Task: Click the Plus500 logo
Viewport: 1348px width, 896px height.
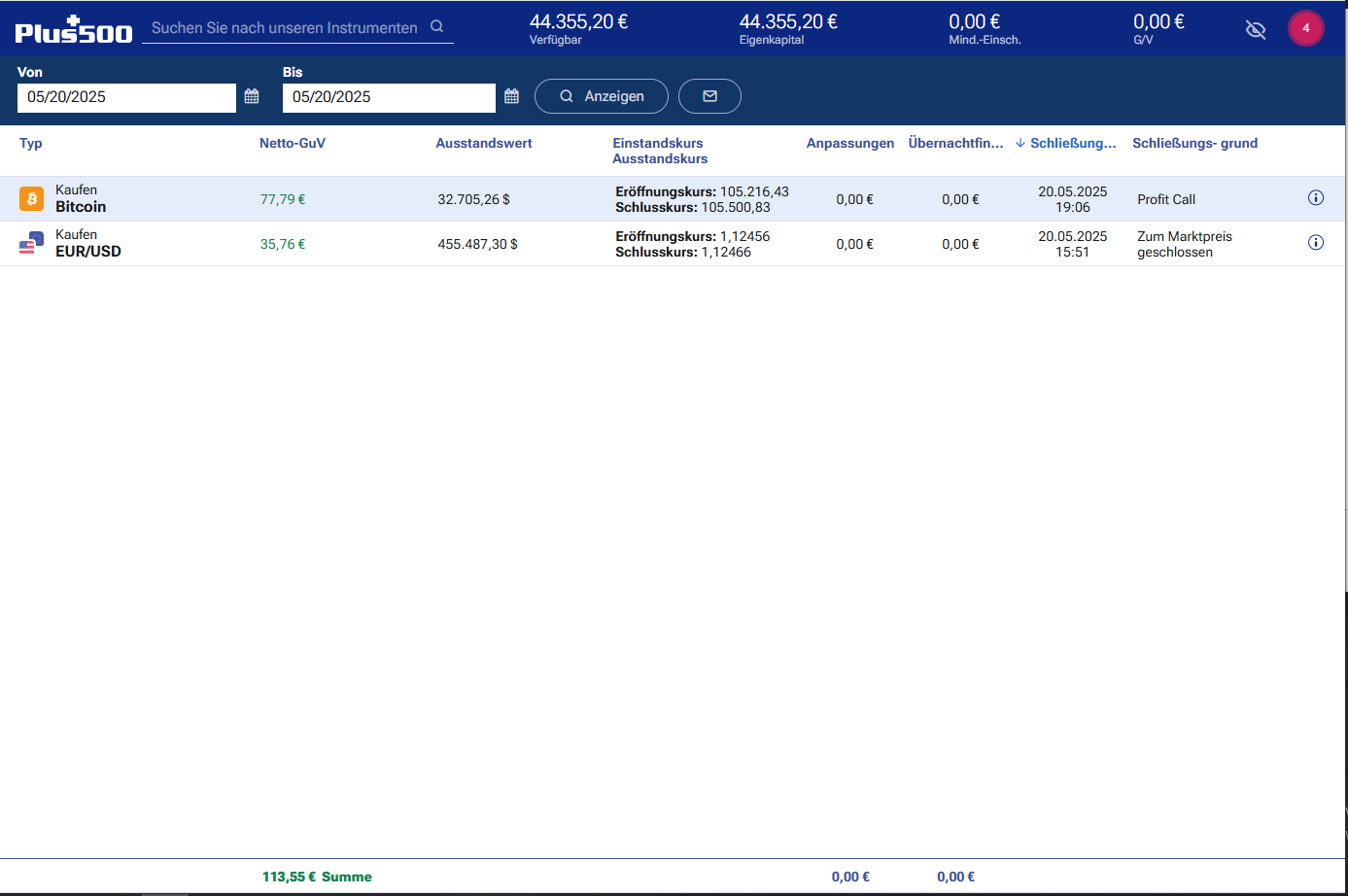Action: [x=74, y=30]
